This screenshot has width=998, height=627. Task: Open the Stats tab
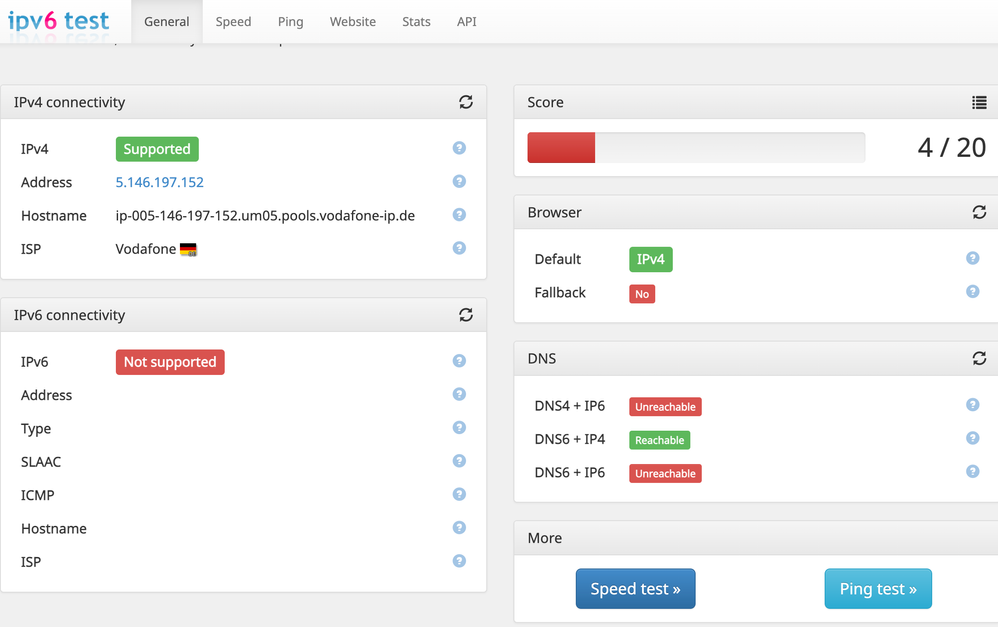point(416,22)
